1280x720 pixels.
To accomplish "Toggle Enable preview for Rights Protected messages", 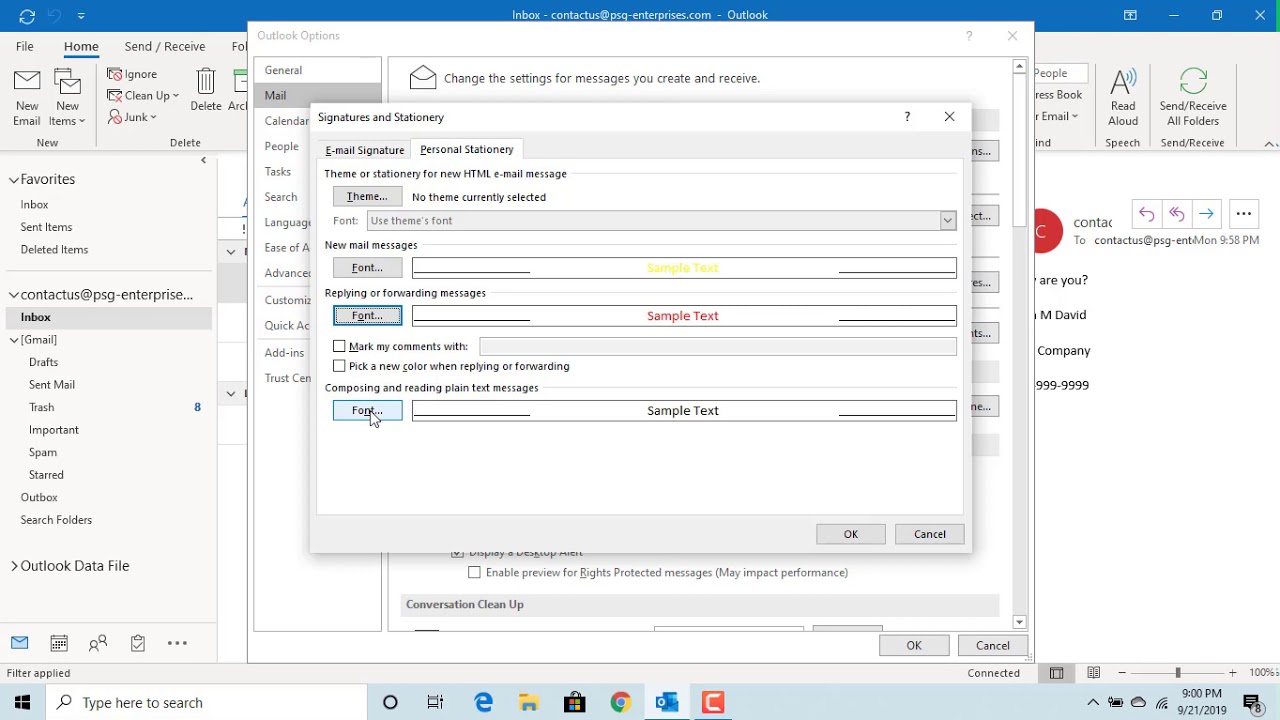I will (474, 572).
